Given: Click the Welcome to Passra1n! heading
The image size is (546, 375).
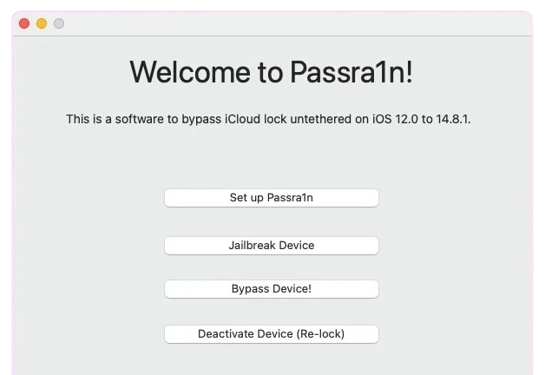Looking at the screenshot, I should coord(271,72).
